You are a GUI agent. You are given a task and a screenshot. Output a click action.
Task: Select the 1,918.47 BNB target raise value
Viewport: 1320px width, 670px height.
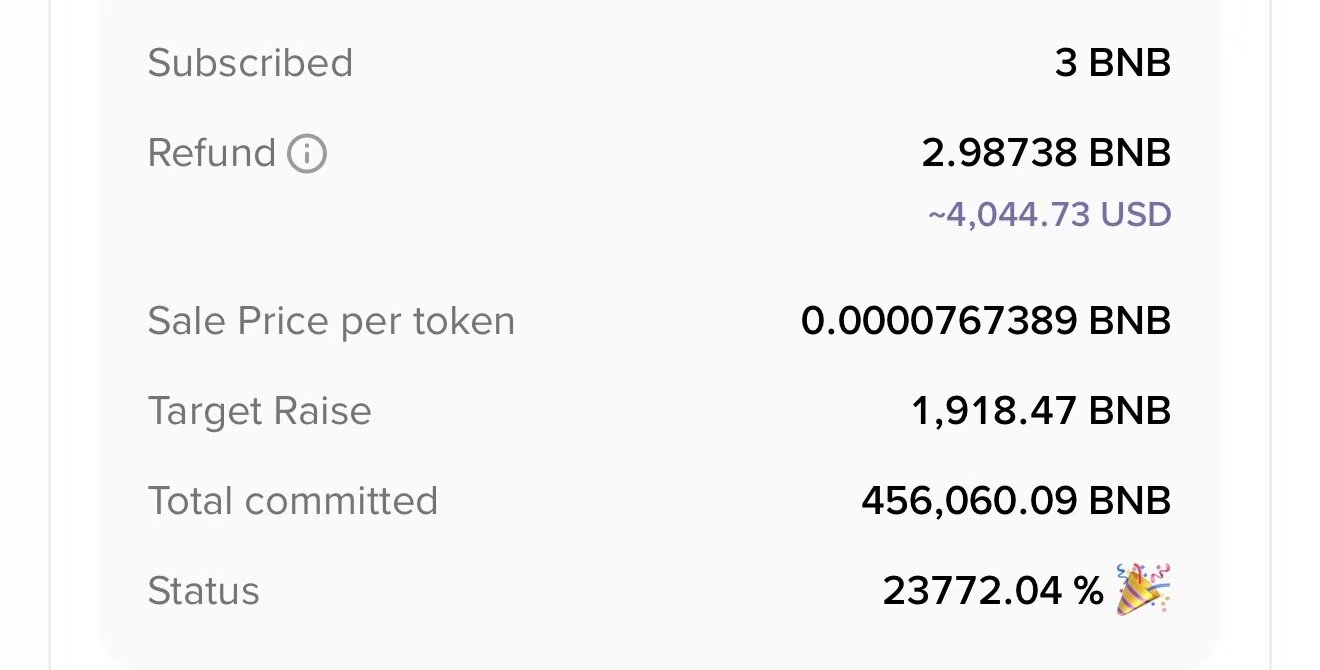(x=1040, y=411)
